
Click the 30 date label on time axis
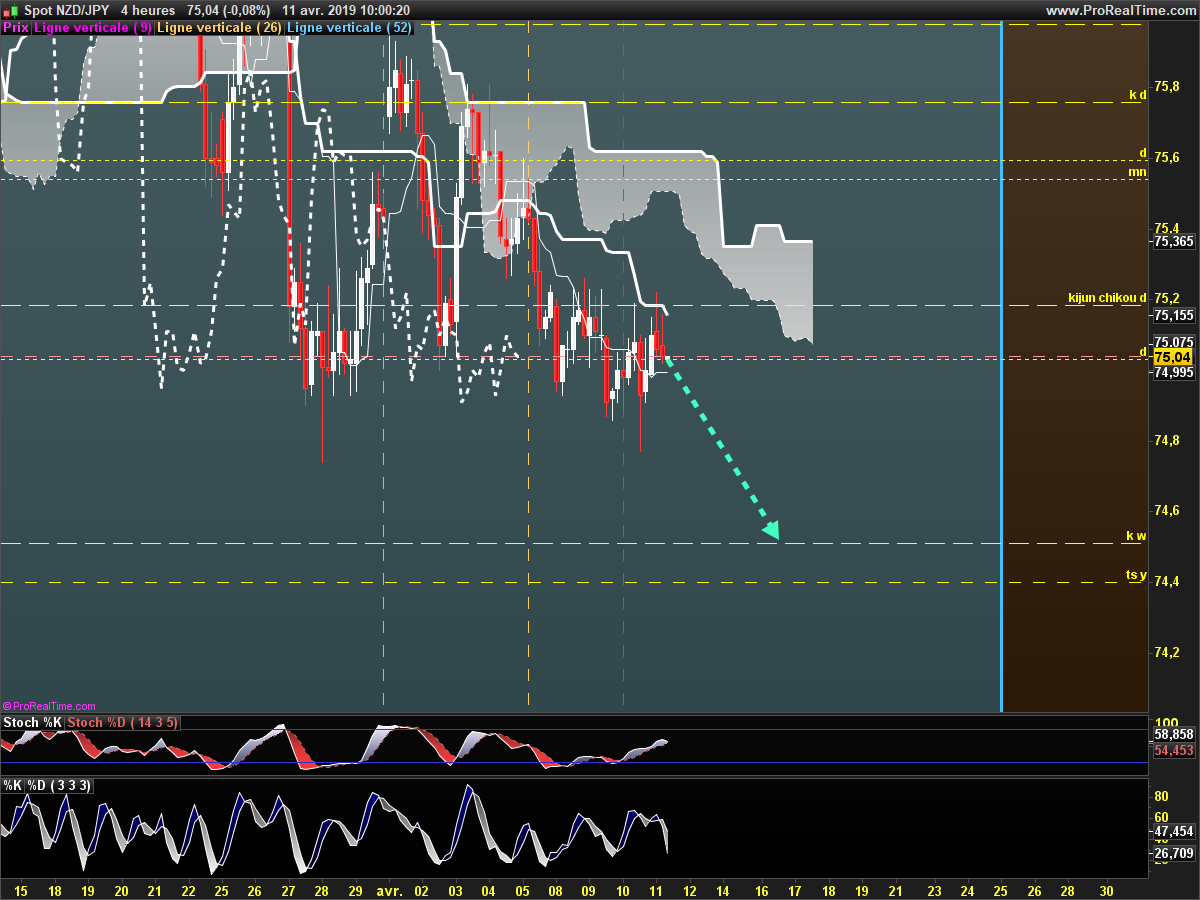tap(1105, 890)
